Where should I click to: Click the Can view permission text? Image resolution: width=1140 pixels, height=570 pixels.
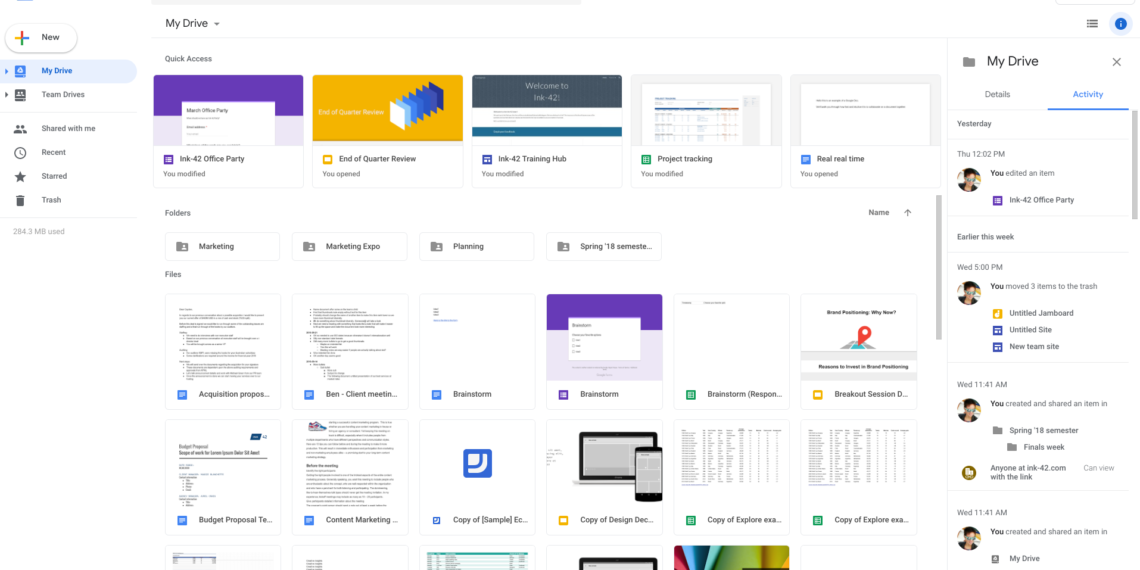click(1099, 468)
